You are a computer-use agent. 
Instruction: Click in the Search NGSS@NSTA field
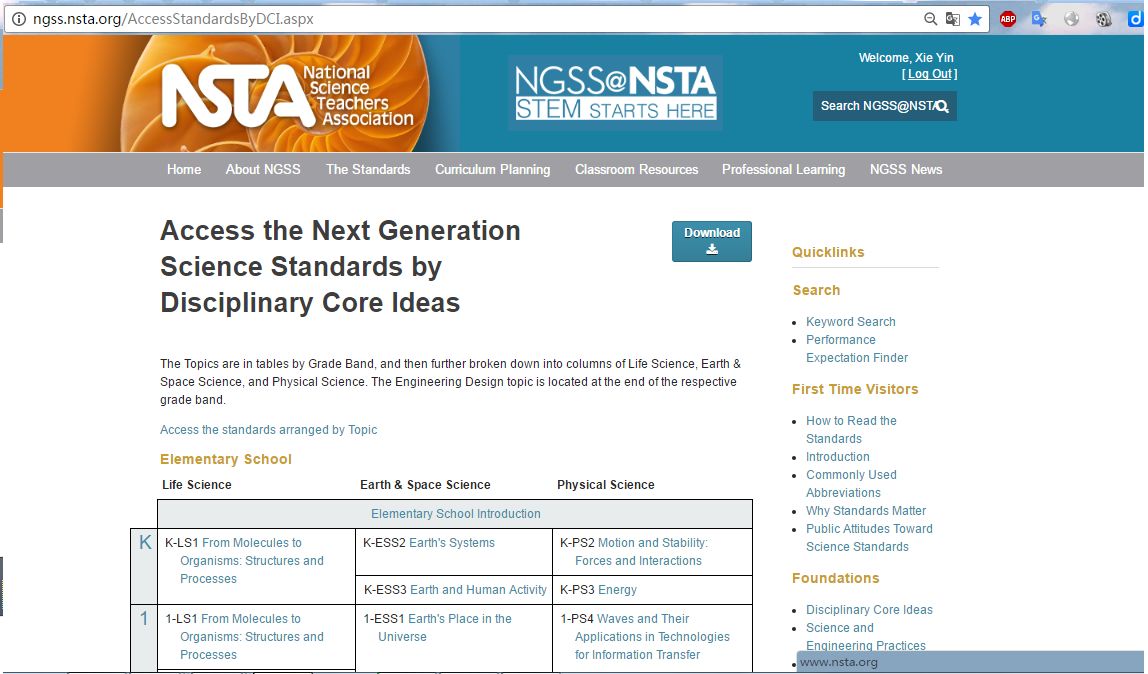click(873, 106)
